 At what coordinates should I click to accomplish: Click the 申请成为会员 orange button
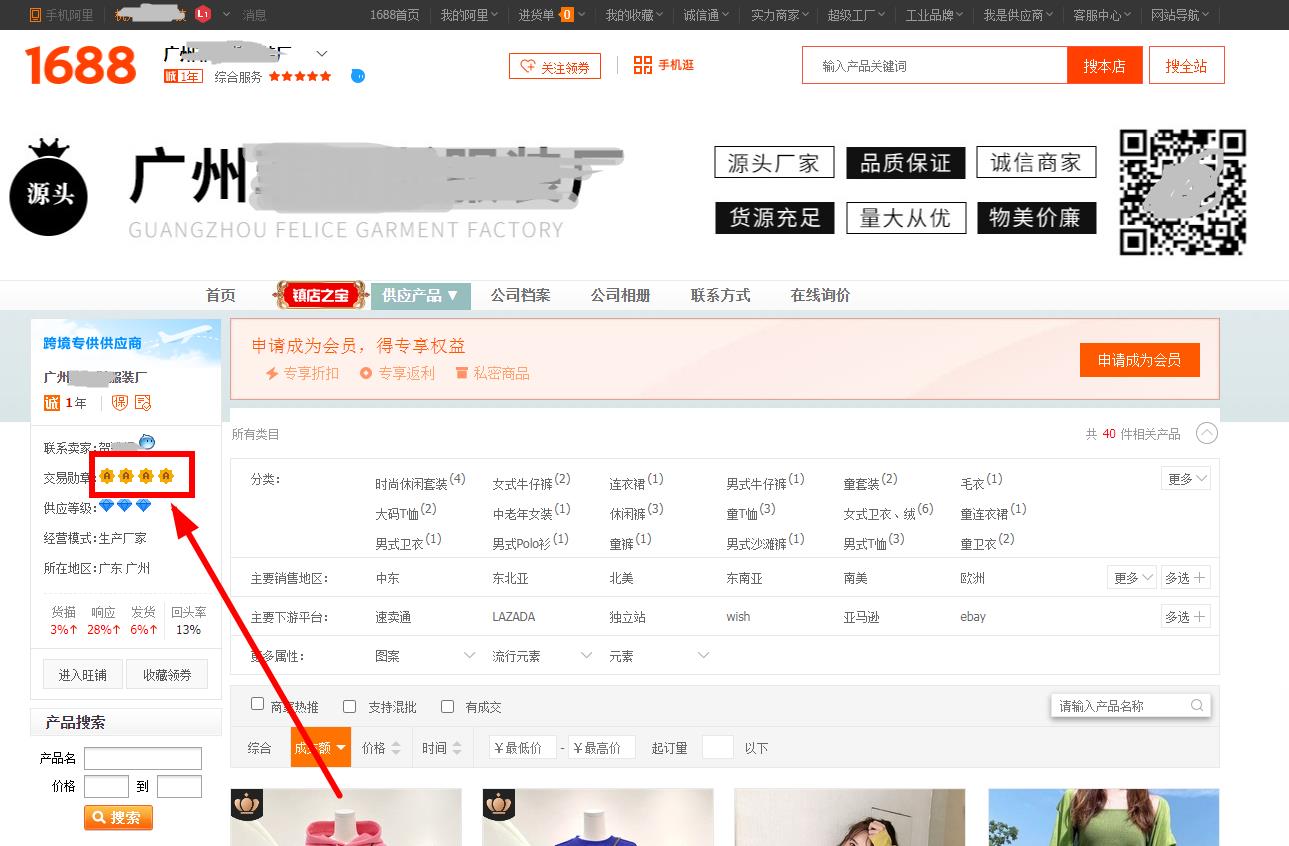point(1139,360)
